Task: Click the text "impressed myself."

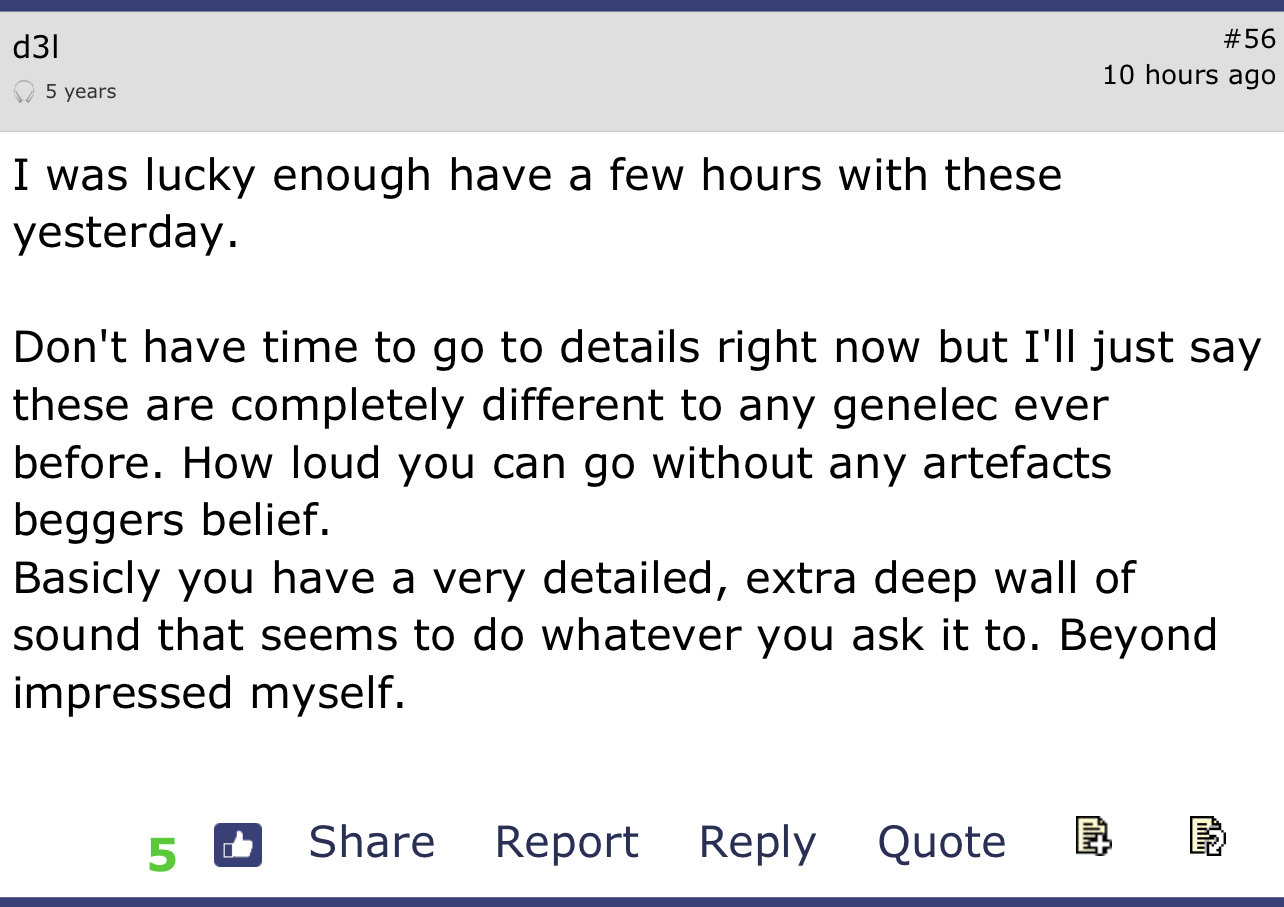Action: tap(209, 692)
